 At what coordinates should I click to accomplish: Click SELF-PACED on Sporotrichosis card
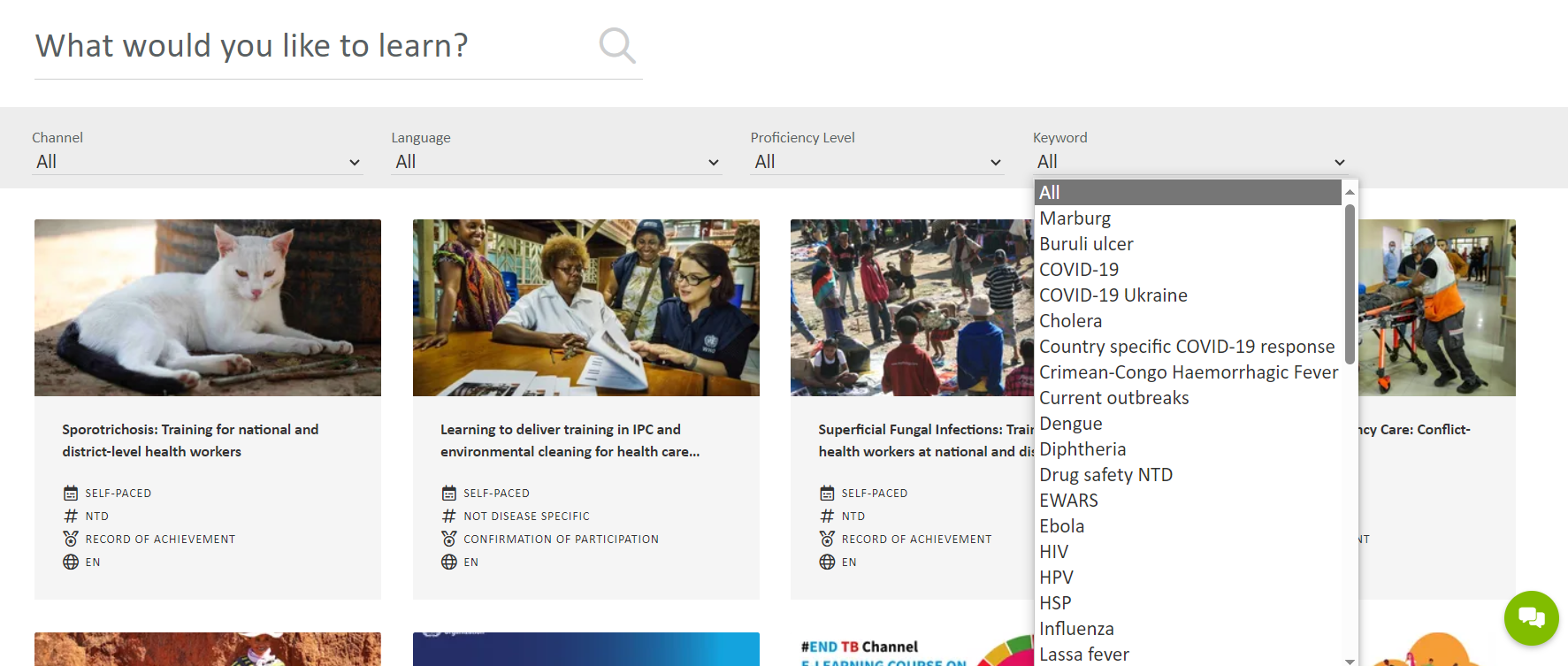118,493
